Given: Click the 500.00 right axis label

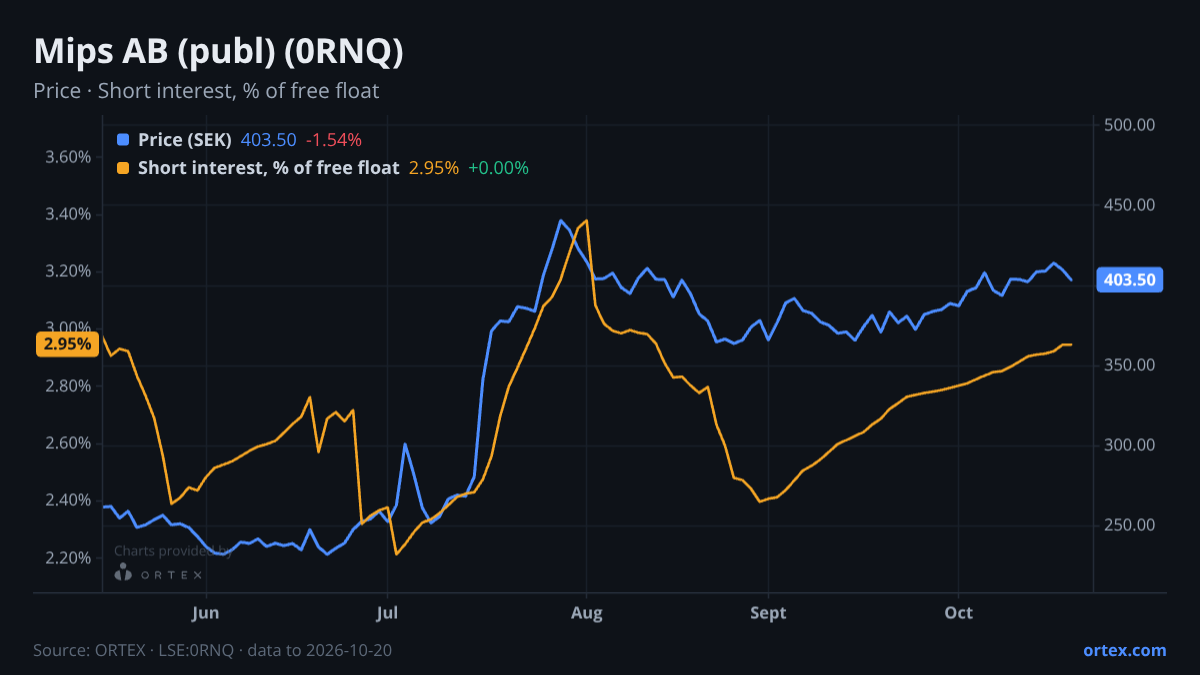Looking at the screenshot, I should (1130, 125).
